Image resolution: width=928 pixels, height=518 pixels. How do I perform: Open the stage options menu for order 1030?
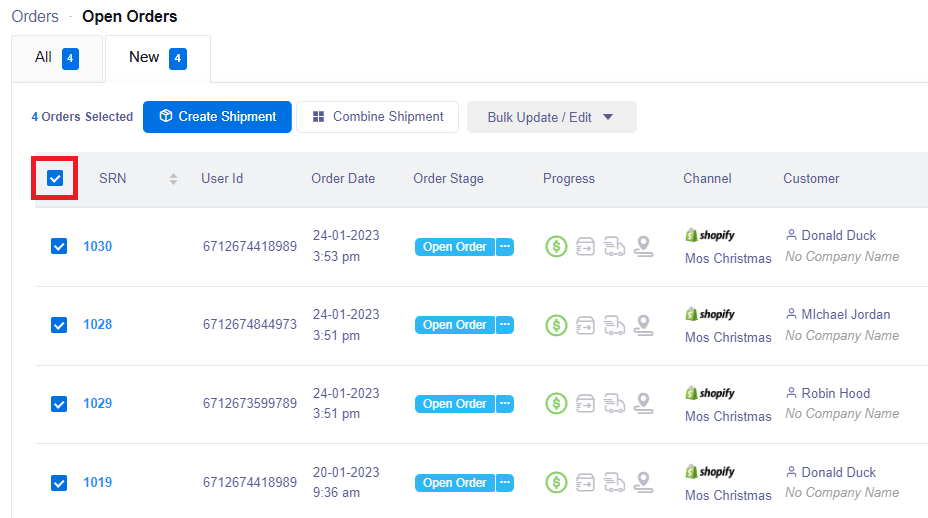tap(505, 246)
